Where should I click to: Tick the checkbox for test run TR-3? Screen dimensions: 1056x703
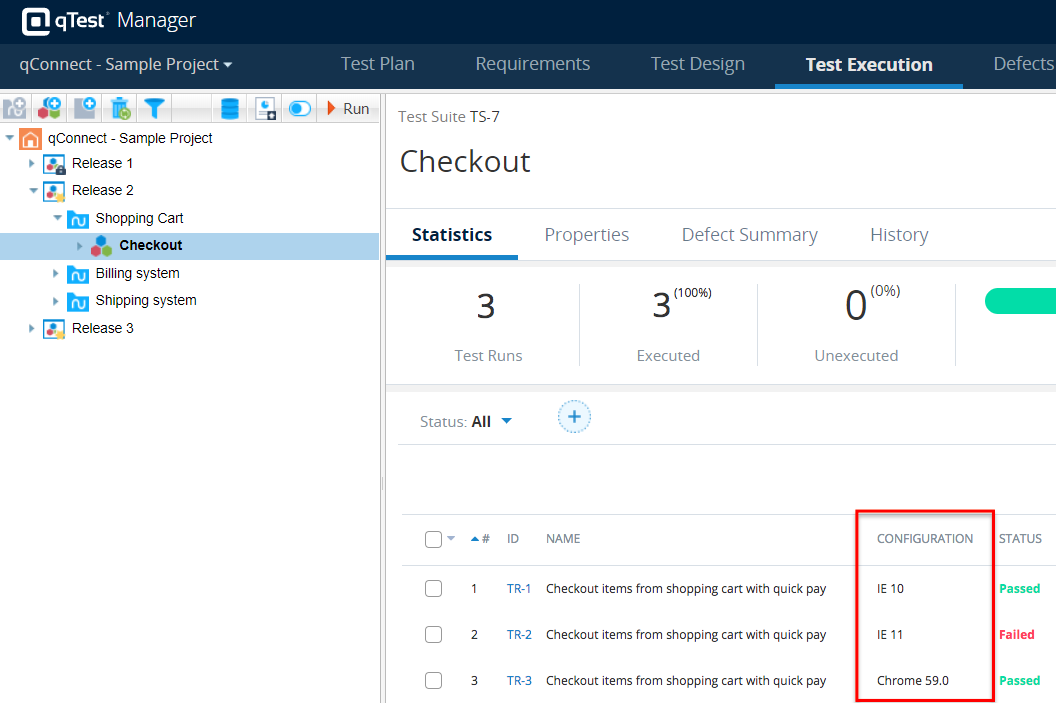click(x=433, y=681)
